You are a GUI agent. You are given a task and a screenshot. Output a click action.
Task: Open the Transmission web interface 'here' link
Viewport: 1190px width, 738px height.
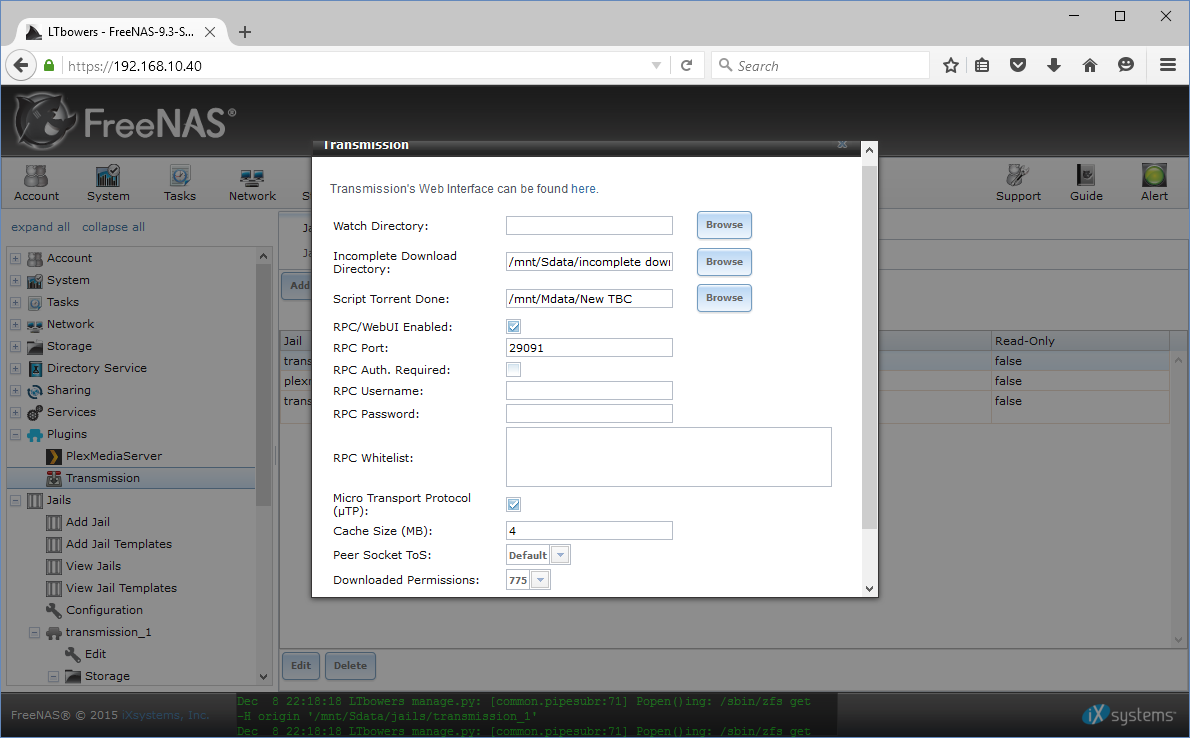pos(583,189)
